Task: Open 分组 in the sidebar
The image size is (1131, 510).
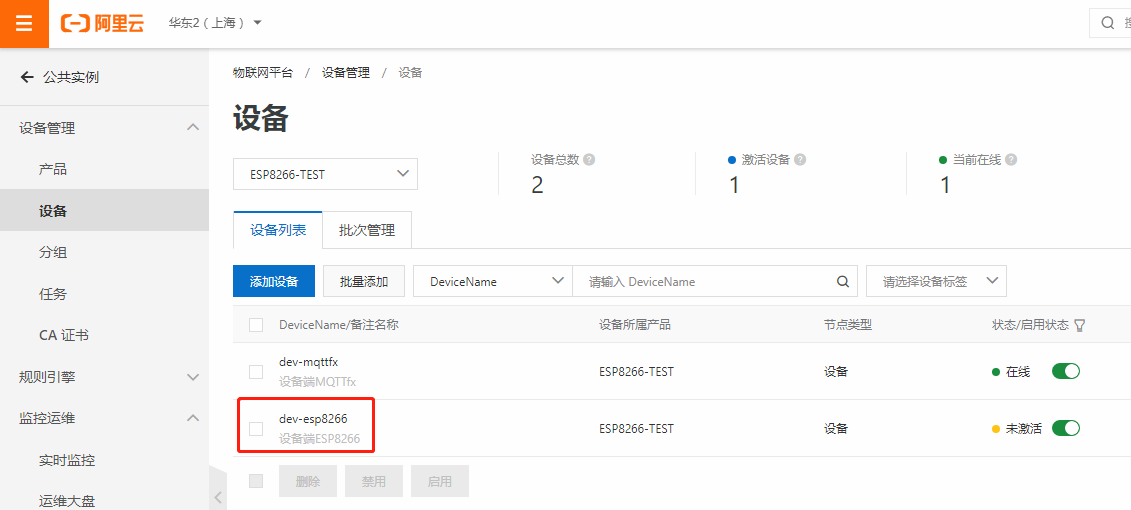Action: tap(53, 252)
